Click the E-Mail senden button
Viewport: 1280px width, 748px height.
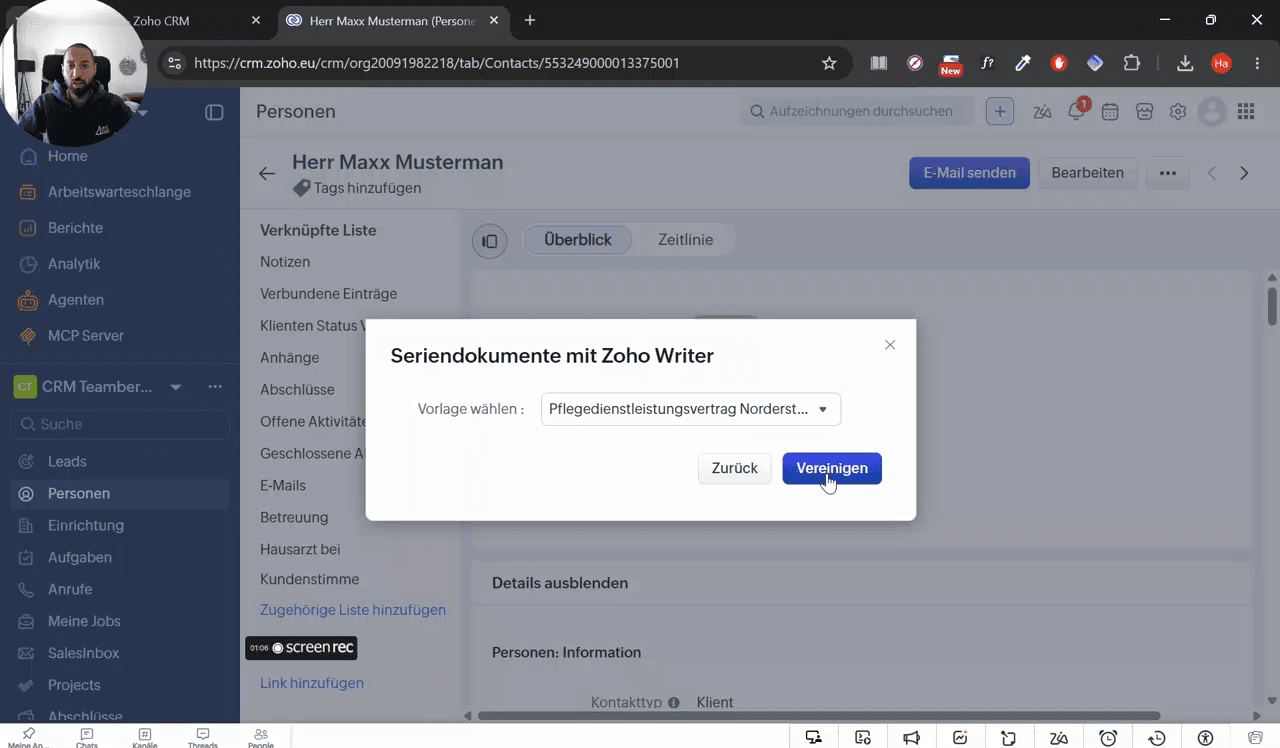(x=969, y=173)
